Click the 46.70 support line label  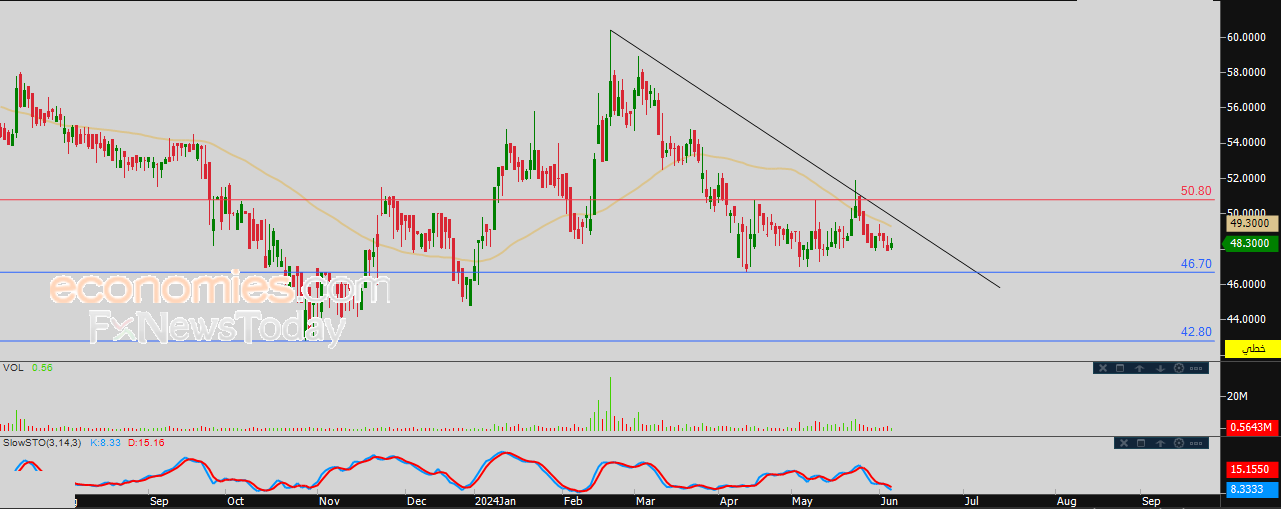coord(1196,263)
